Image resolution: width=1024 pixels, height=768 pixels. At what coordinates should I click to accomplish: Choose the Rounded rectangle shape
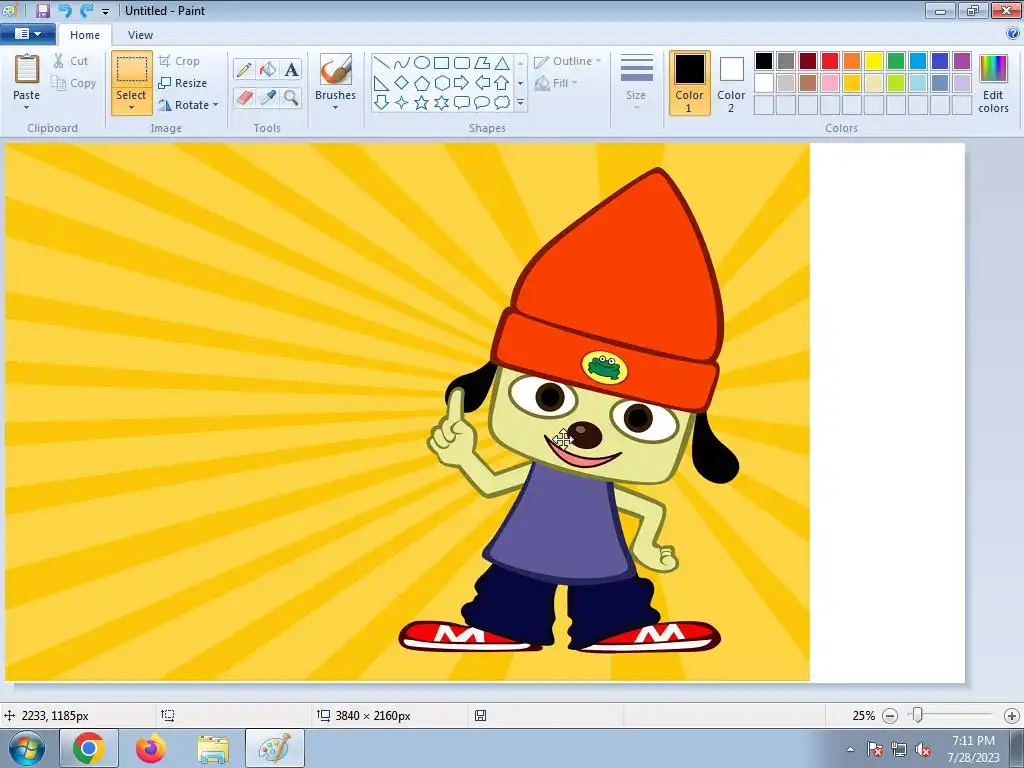pyautogui.click(x=462, y=63)
